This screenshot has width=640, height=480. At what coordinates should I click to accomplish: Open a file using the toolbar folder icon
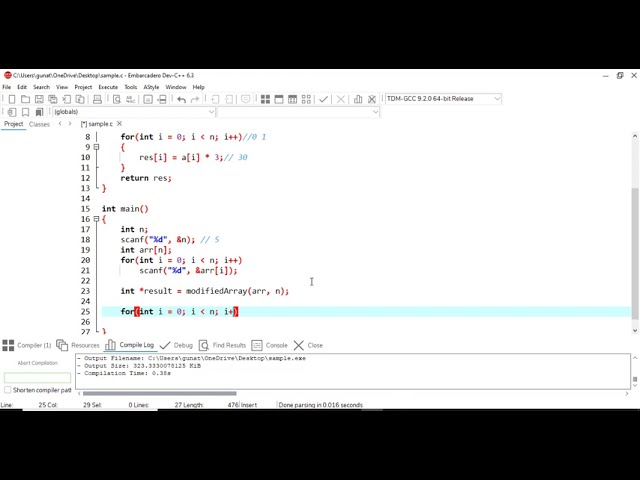coord(25,99)
